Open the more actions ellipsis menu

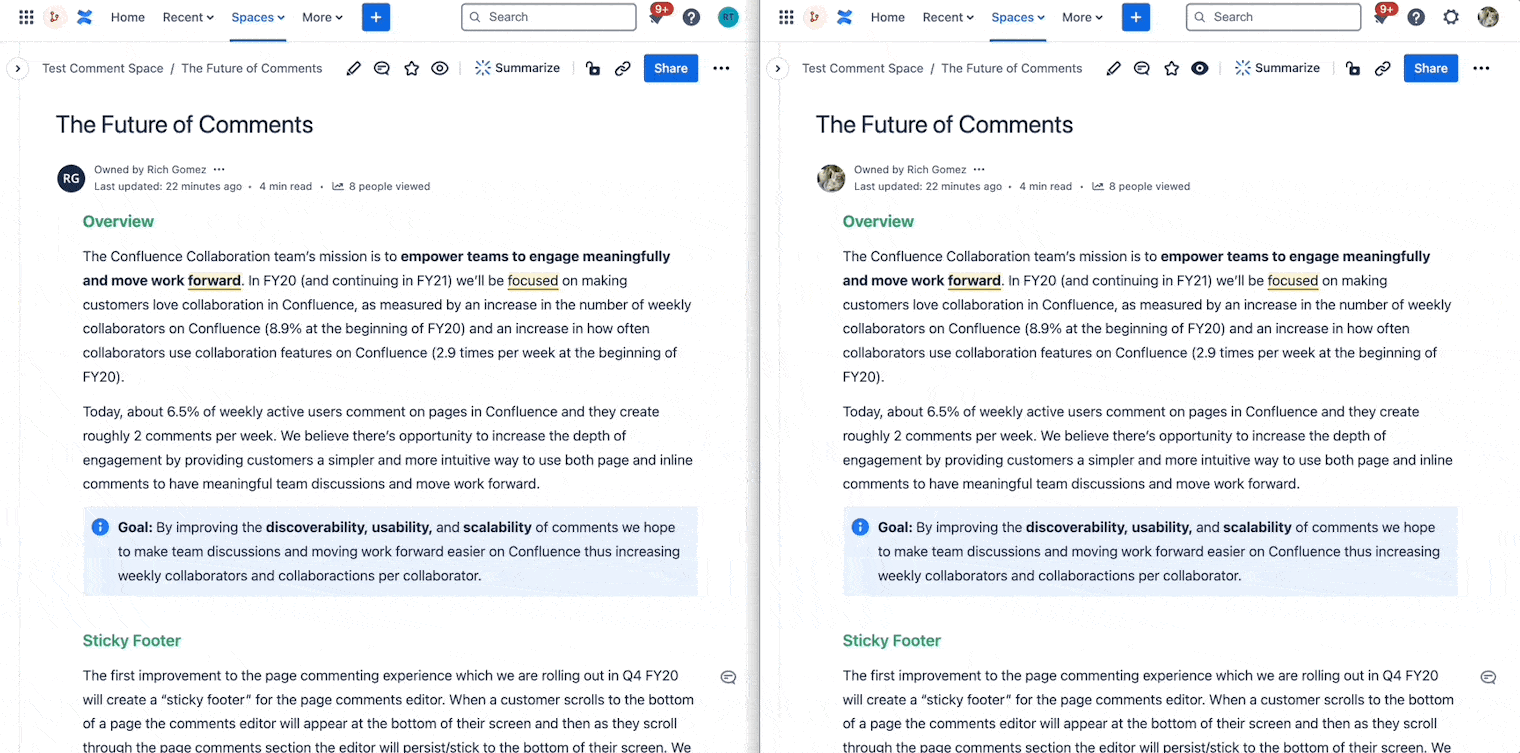[722, 68]
